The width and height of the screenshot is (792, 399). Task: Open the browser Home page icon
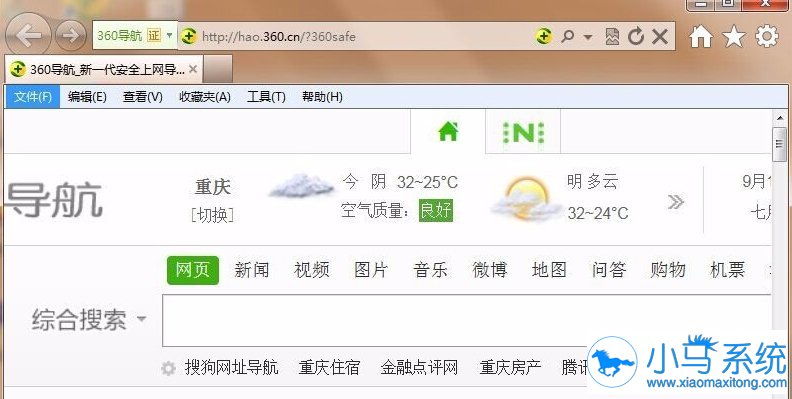(701, 36)
